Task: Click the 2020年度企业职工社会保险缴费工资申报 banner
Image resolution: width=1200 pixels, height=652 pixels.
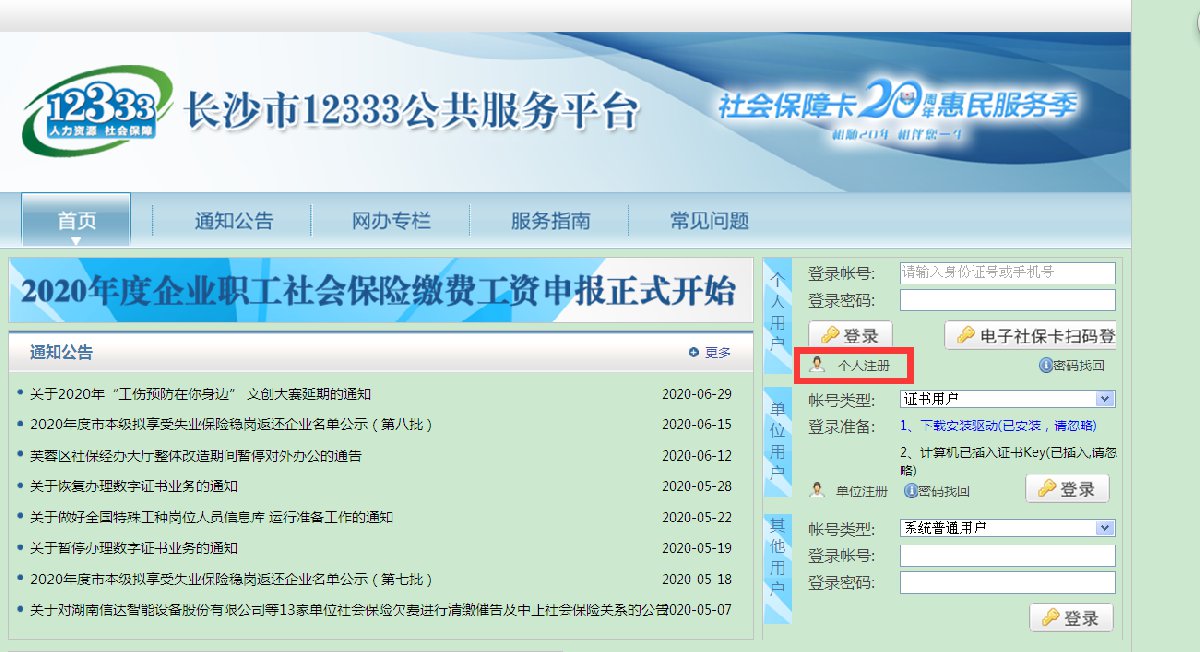Action: click(380, 291)
